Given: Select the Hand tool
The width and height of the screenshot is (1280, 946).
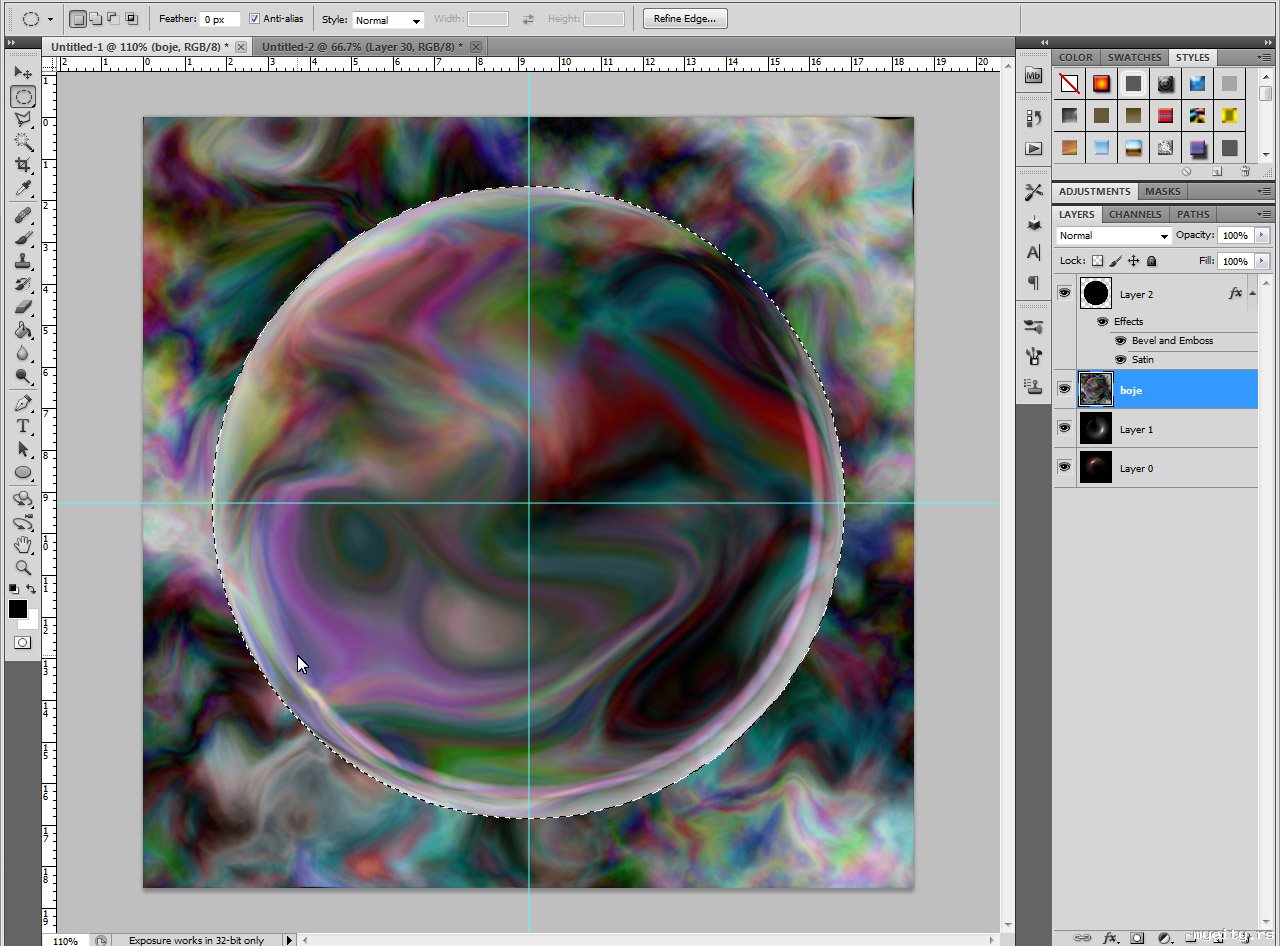Looking at the screenshot, I should click(x=23, y=545).
